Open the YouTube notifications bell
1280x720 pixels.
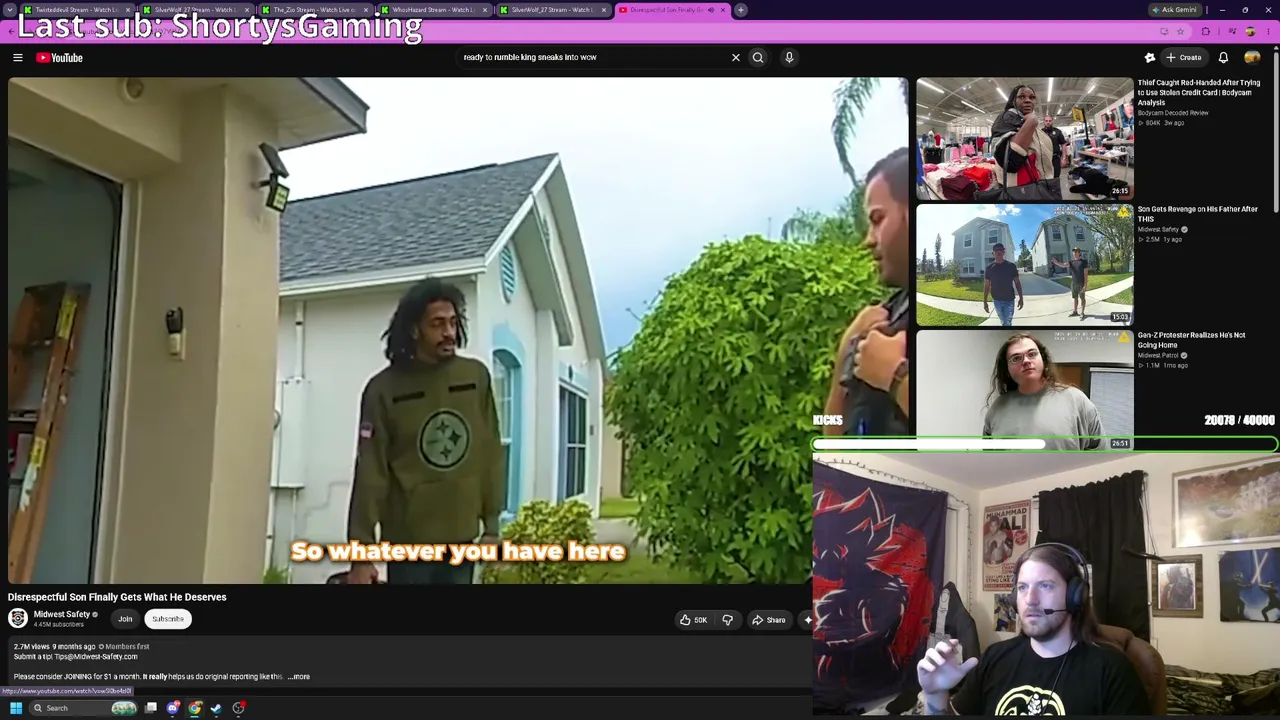click(x=1223, y=58)
